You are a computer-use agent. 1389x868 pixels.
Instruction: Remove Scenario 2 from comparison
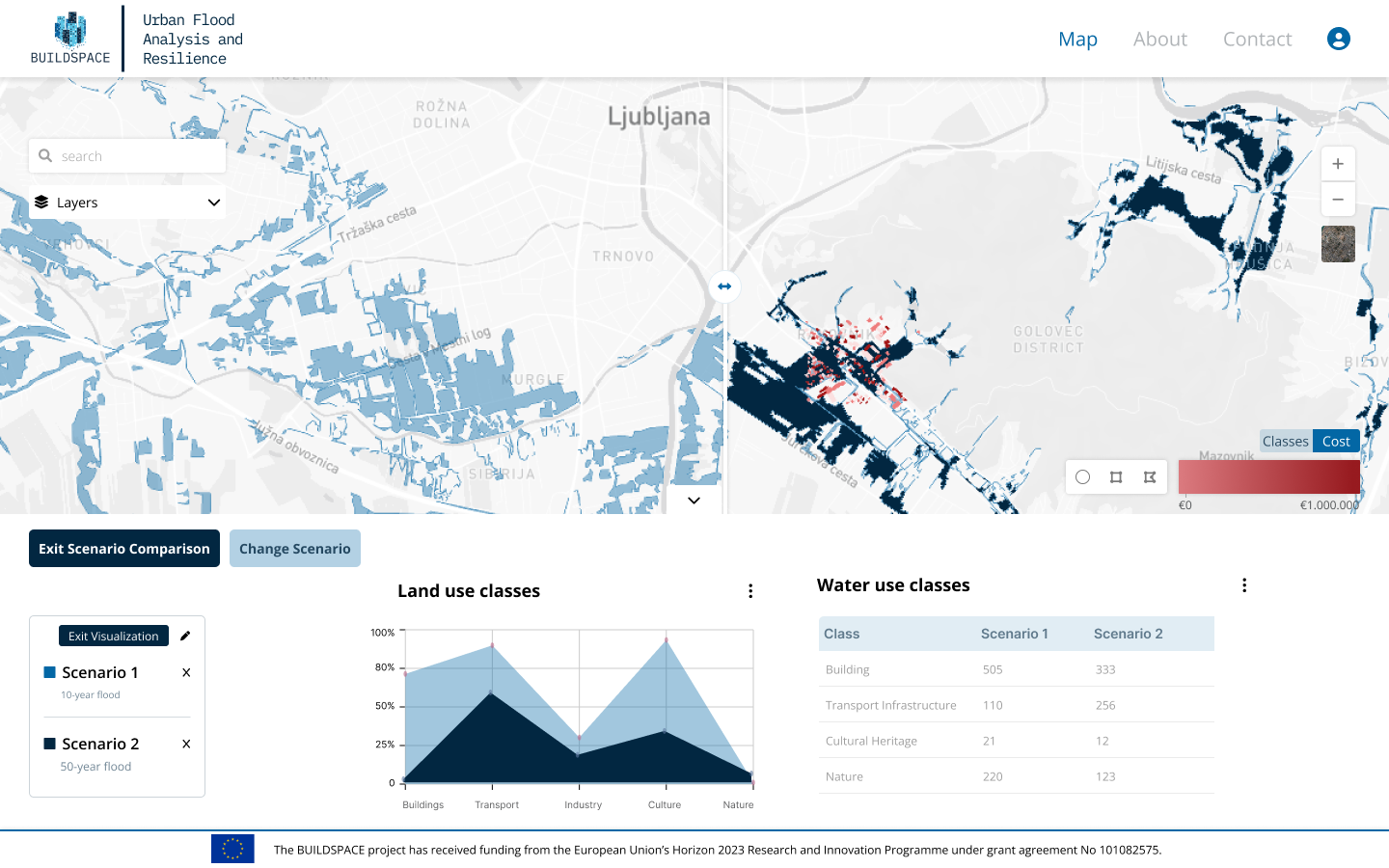186,744
